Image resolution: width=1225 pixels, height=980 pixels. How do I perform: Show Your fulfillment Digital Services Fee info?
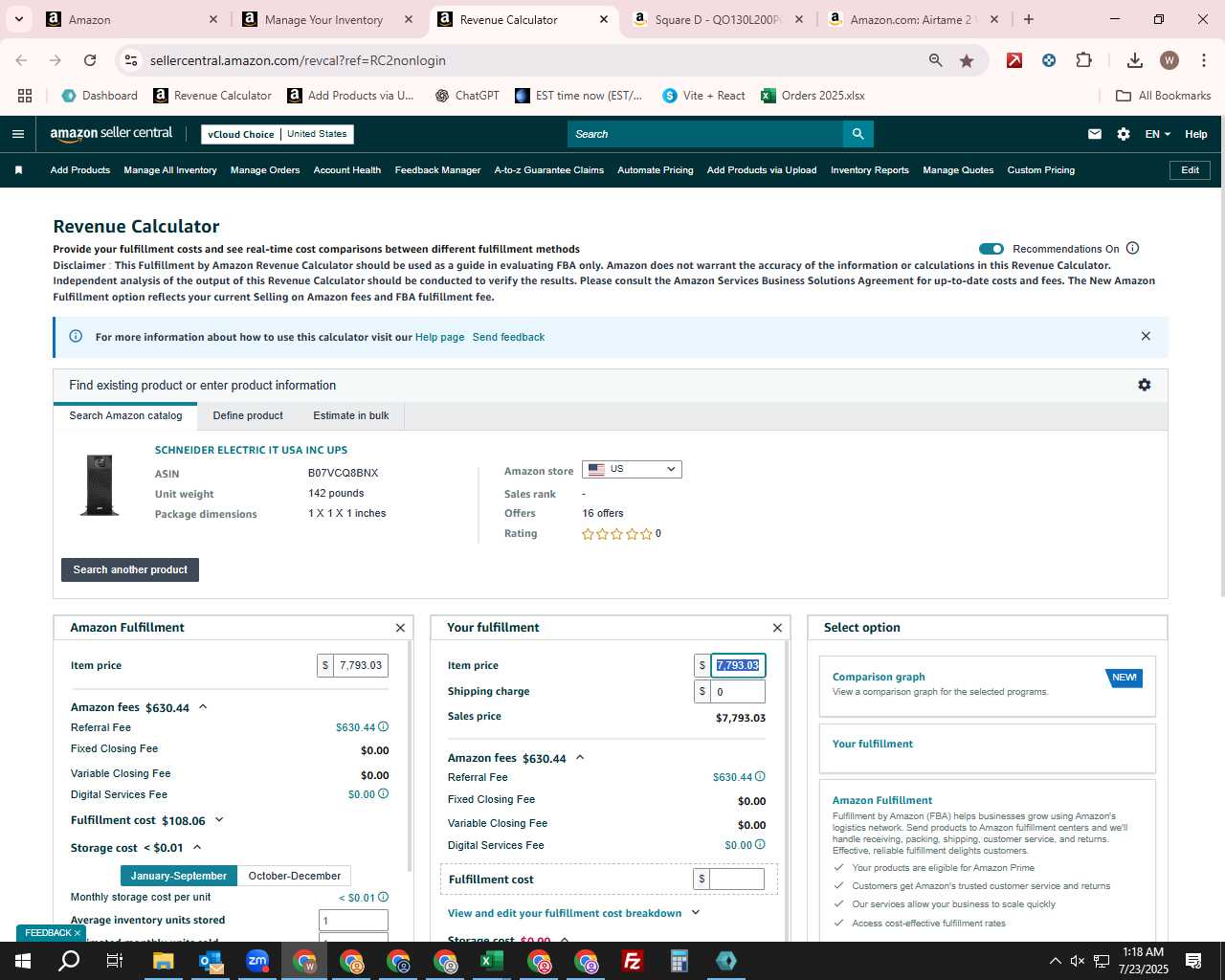click(x=761, y=845)
